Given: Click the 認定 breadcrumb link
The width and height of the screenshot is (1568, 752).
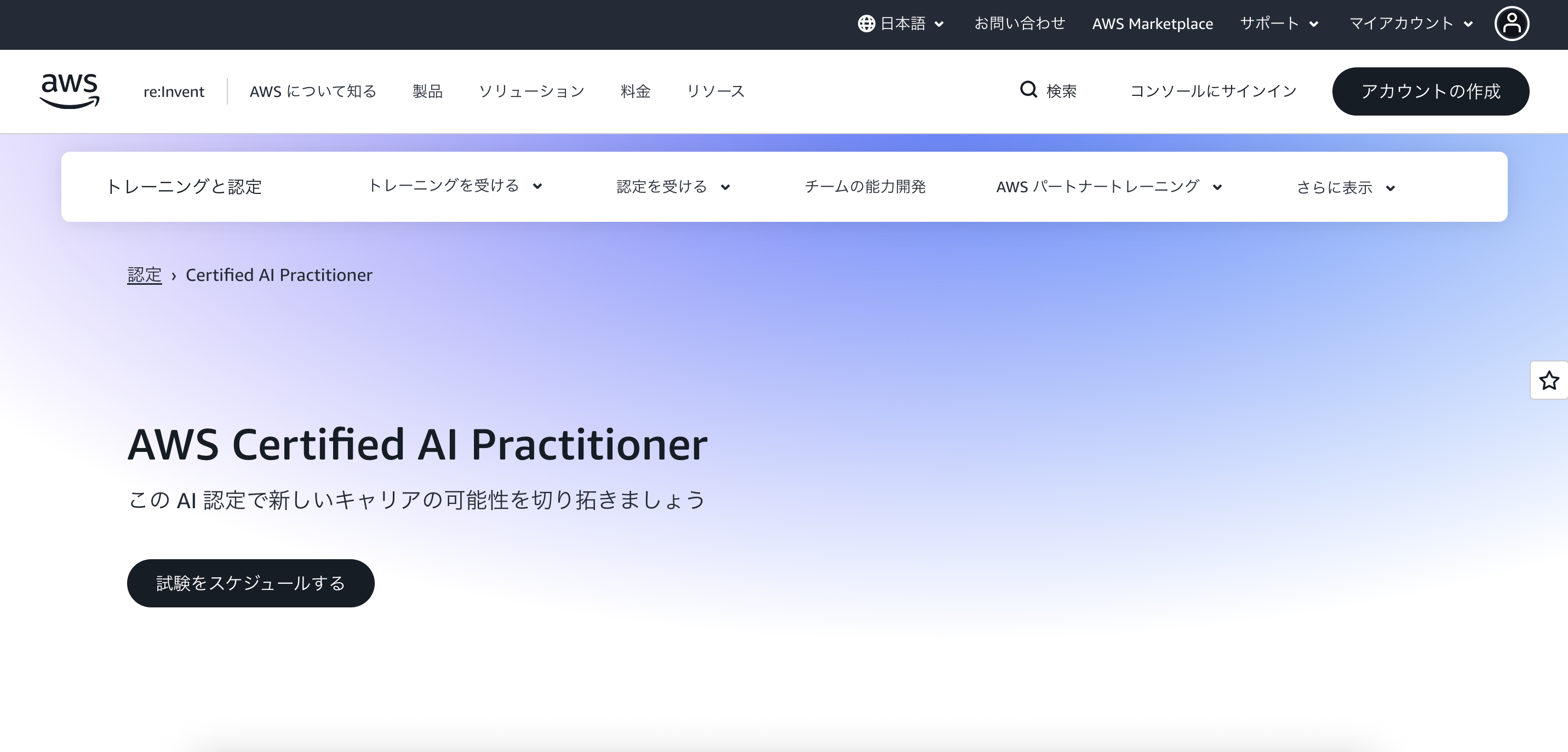Looking at the screenshot, I should (144, 275).
